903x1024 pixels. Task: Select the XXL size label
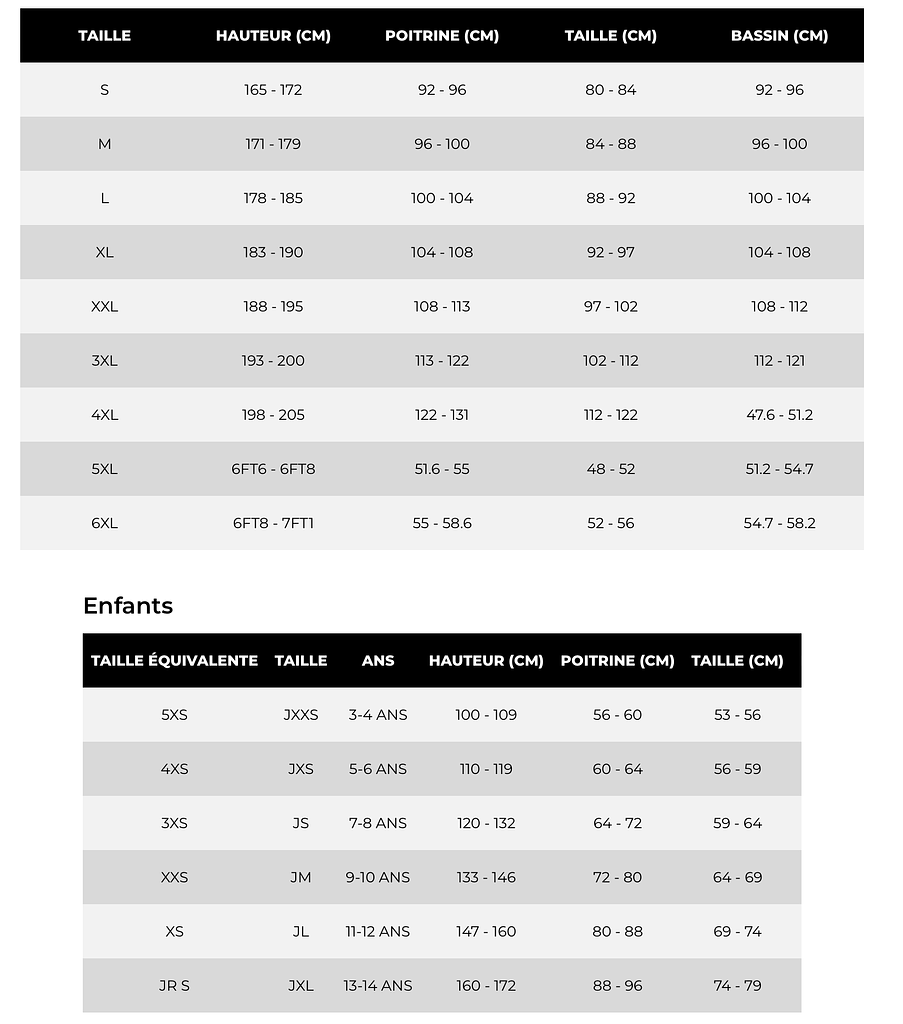(104, 307)
